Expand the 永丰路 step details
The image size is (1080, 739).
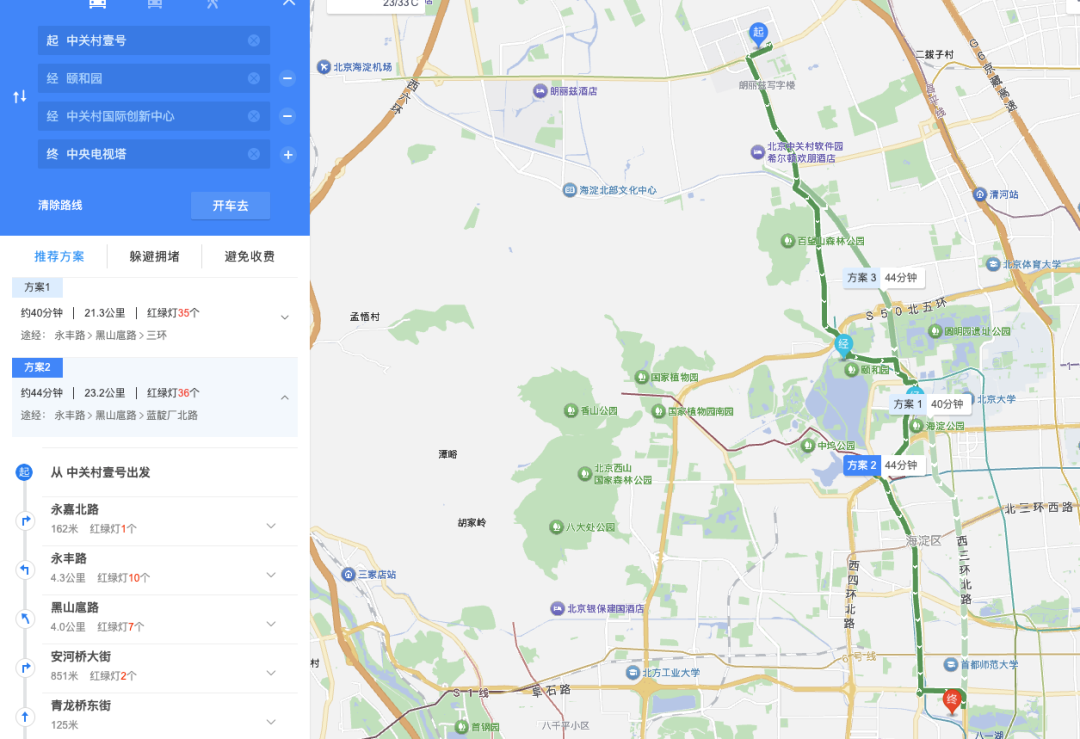pyautogui.click(x=271, y=574)
